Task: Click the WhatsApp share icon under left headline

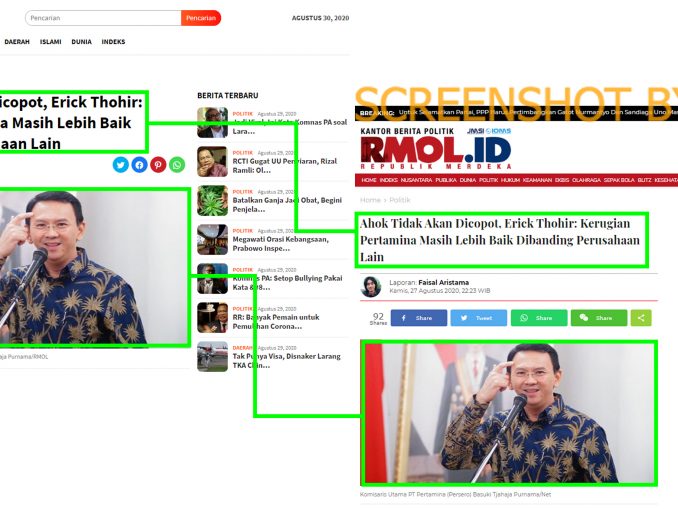Action: (x=177, y=165)
